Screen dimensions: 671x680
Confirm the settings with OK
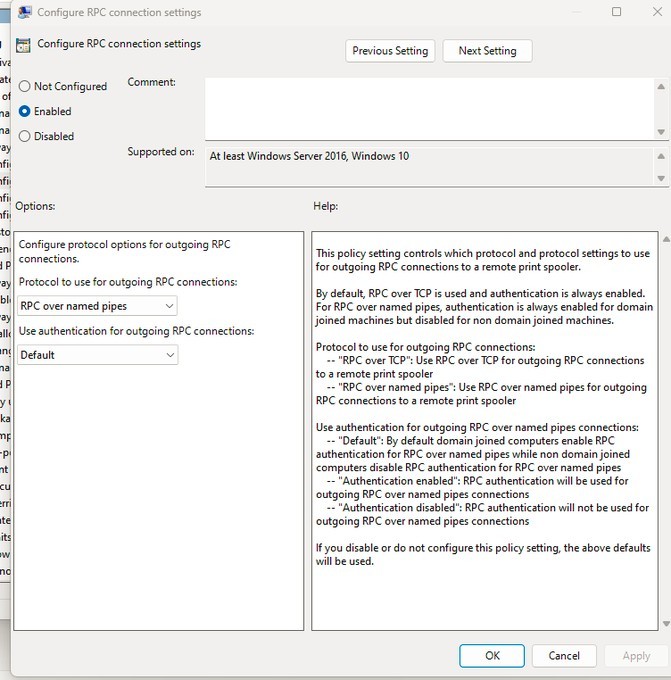[492, 656]
